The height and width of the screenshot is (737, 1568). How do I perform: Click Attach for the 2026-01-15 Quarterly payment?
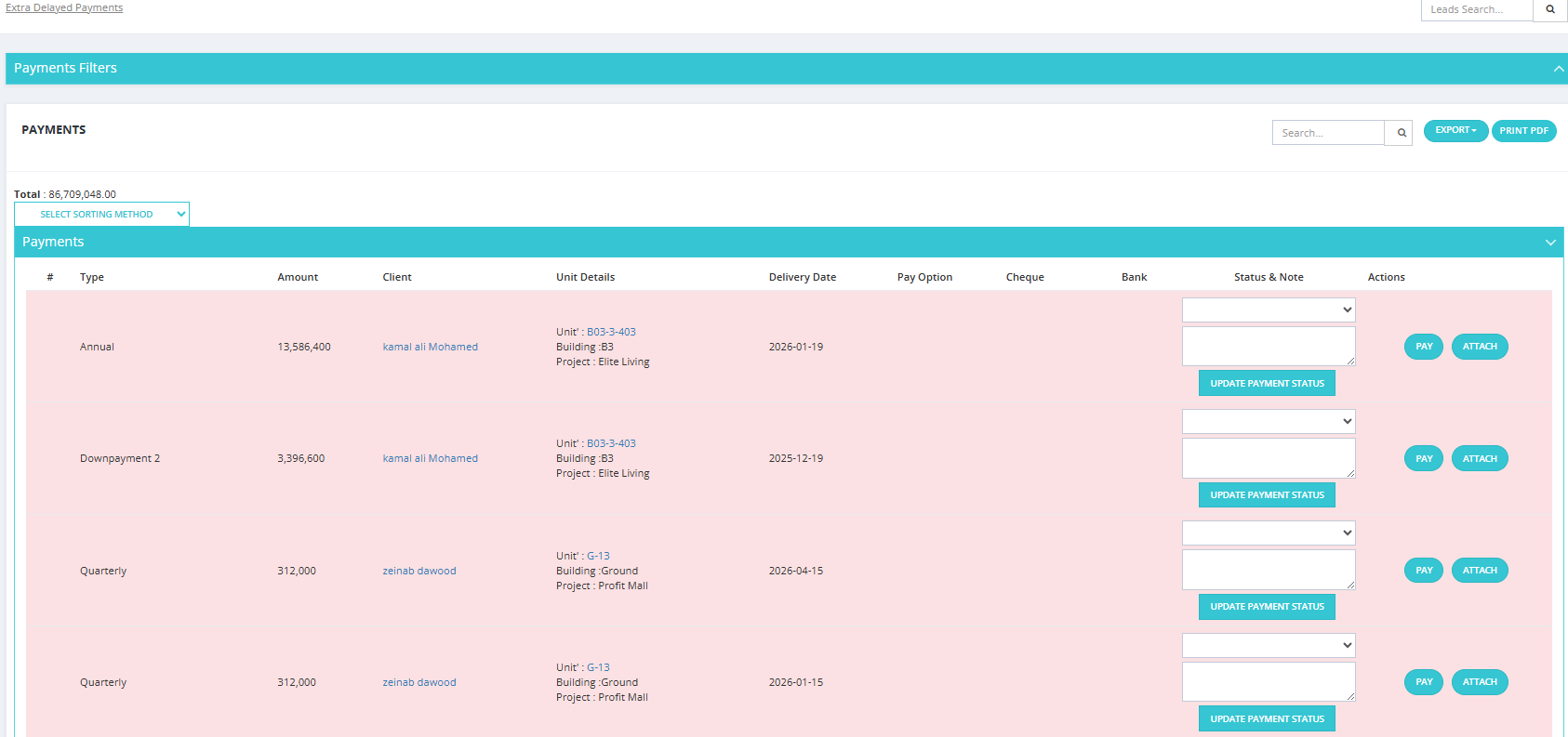(x=1480, y=682)
